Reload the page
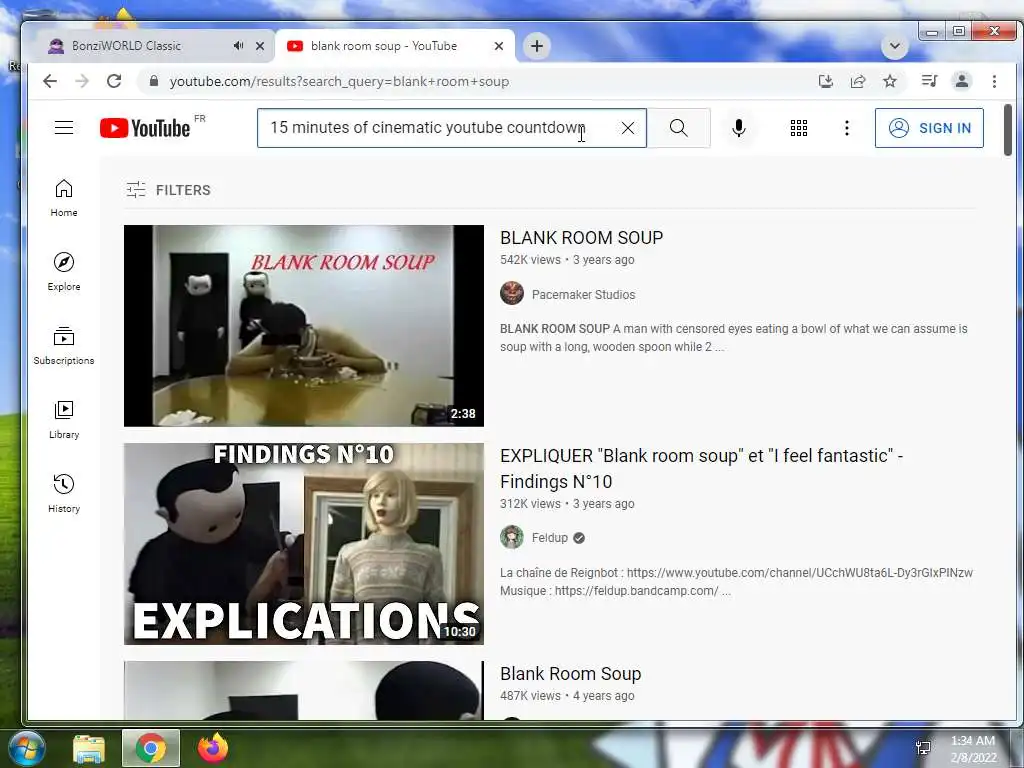Image resolution: width=1024 pixels, height=768 pixels. pos(114,81)
